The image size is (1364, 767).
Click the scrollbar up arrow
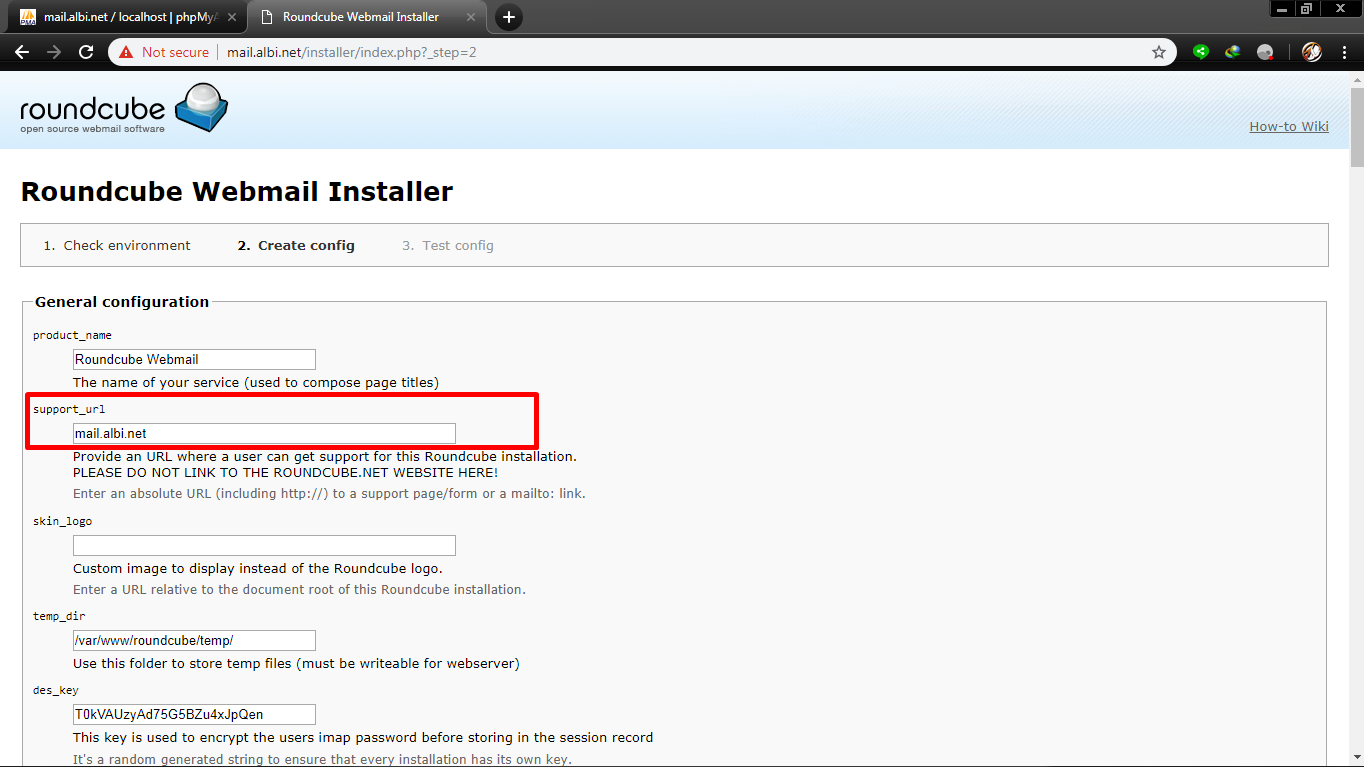tap(1357, 79)
